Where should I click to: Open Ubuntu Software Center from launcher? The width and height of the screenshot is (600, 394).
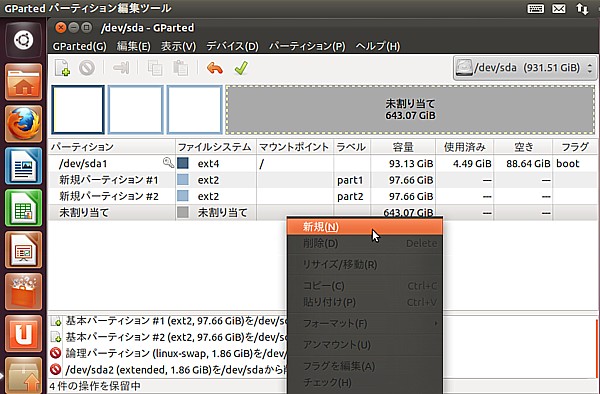(x=24, y=291)
